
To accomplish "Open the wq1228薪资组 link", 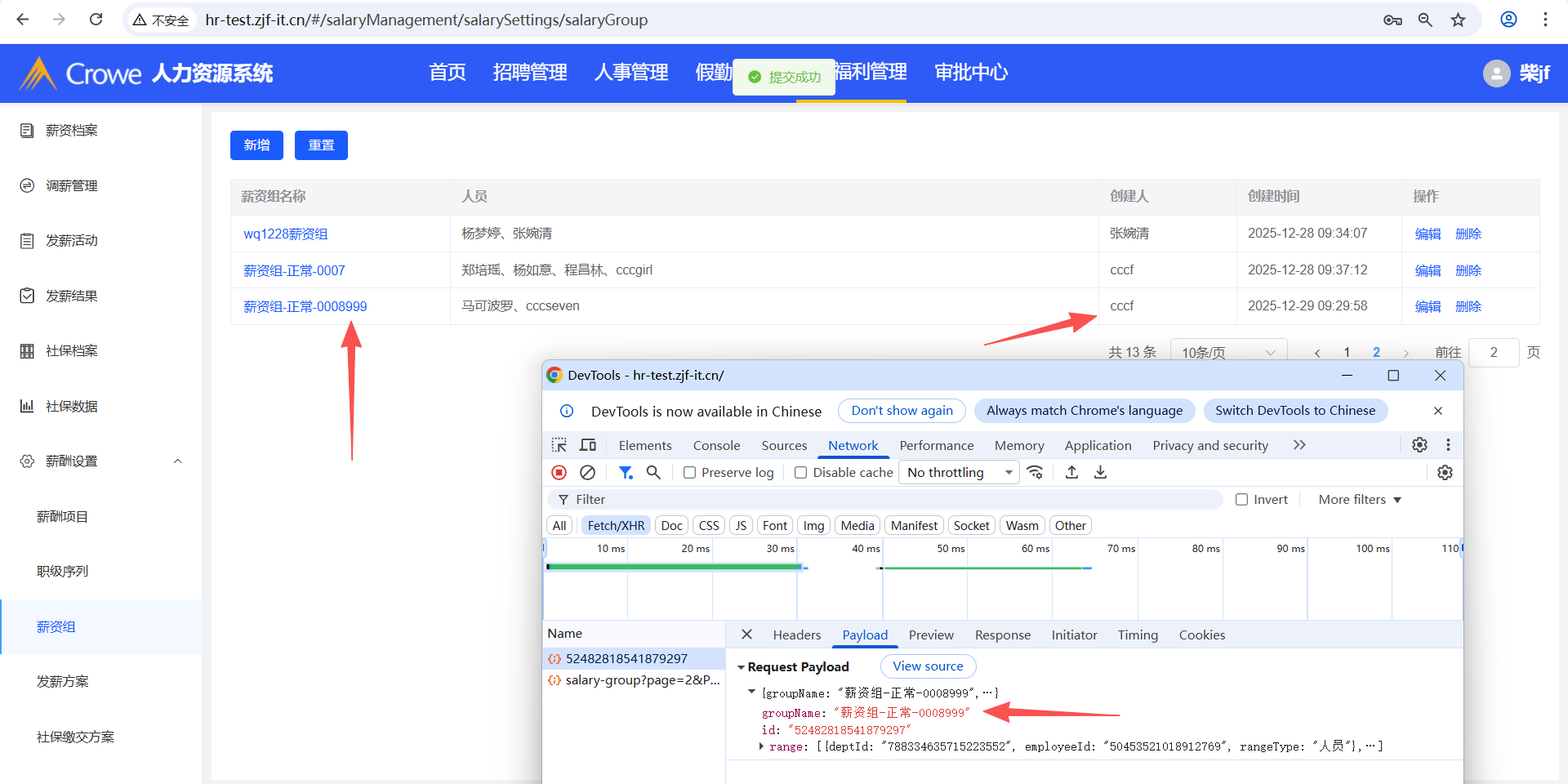I will 286,234.
